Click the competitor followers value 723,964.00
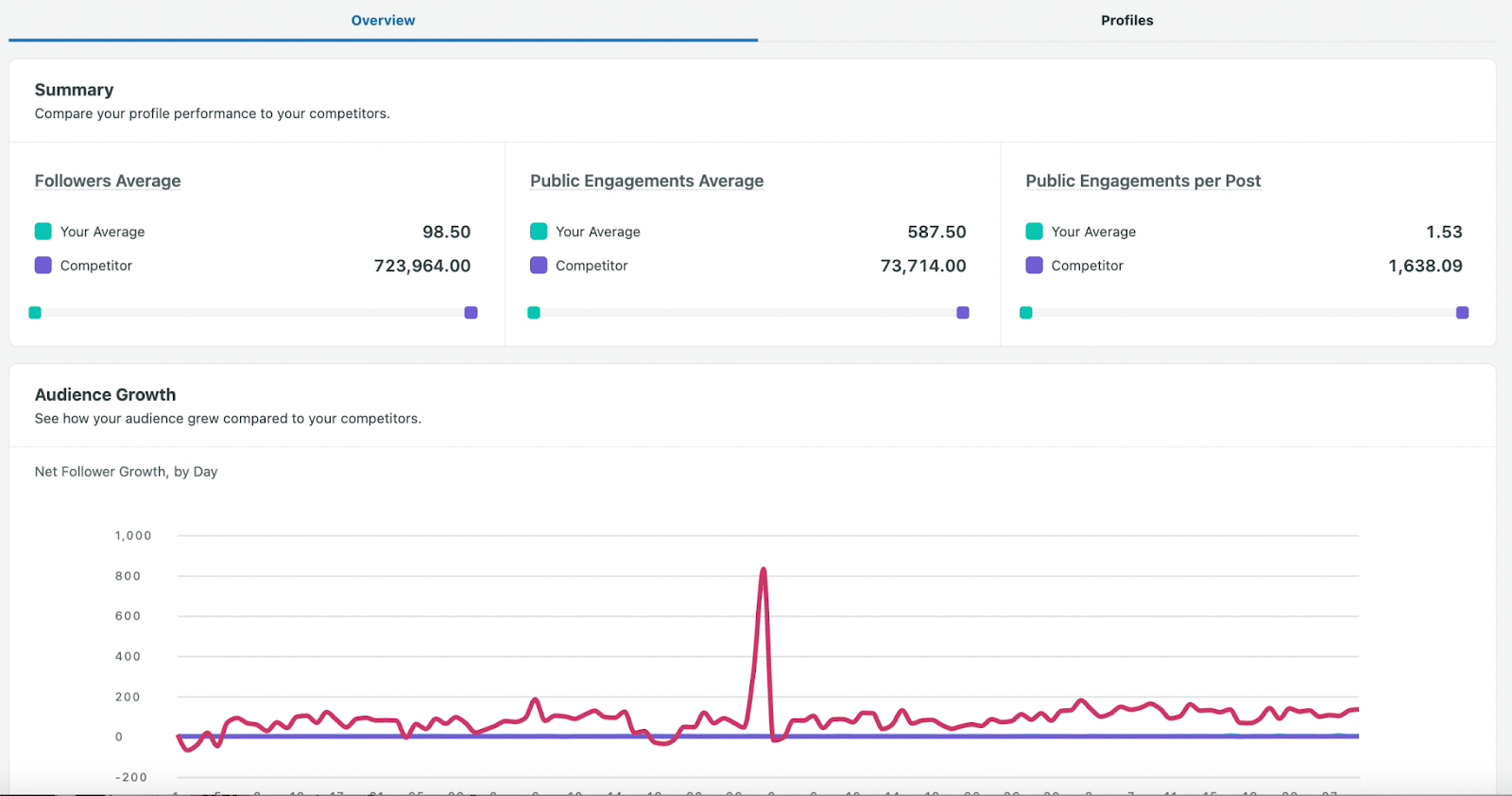This screenshot has width=1512, height=796. coord(421,266)
